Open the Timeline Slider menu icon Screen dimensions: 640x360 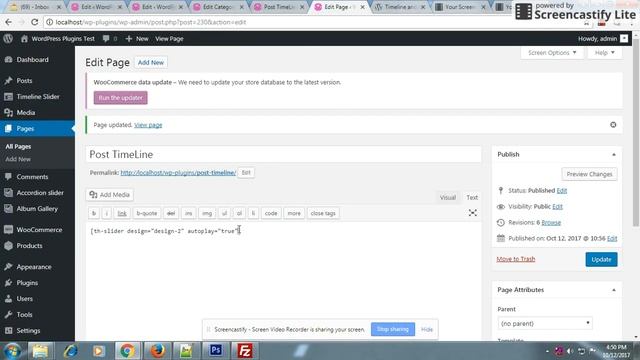click(x=8, y=97)
